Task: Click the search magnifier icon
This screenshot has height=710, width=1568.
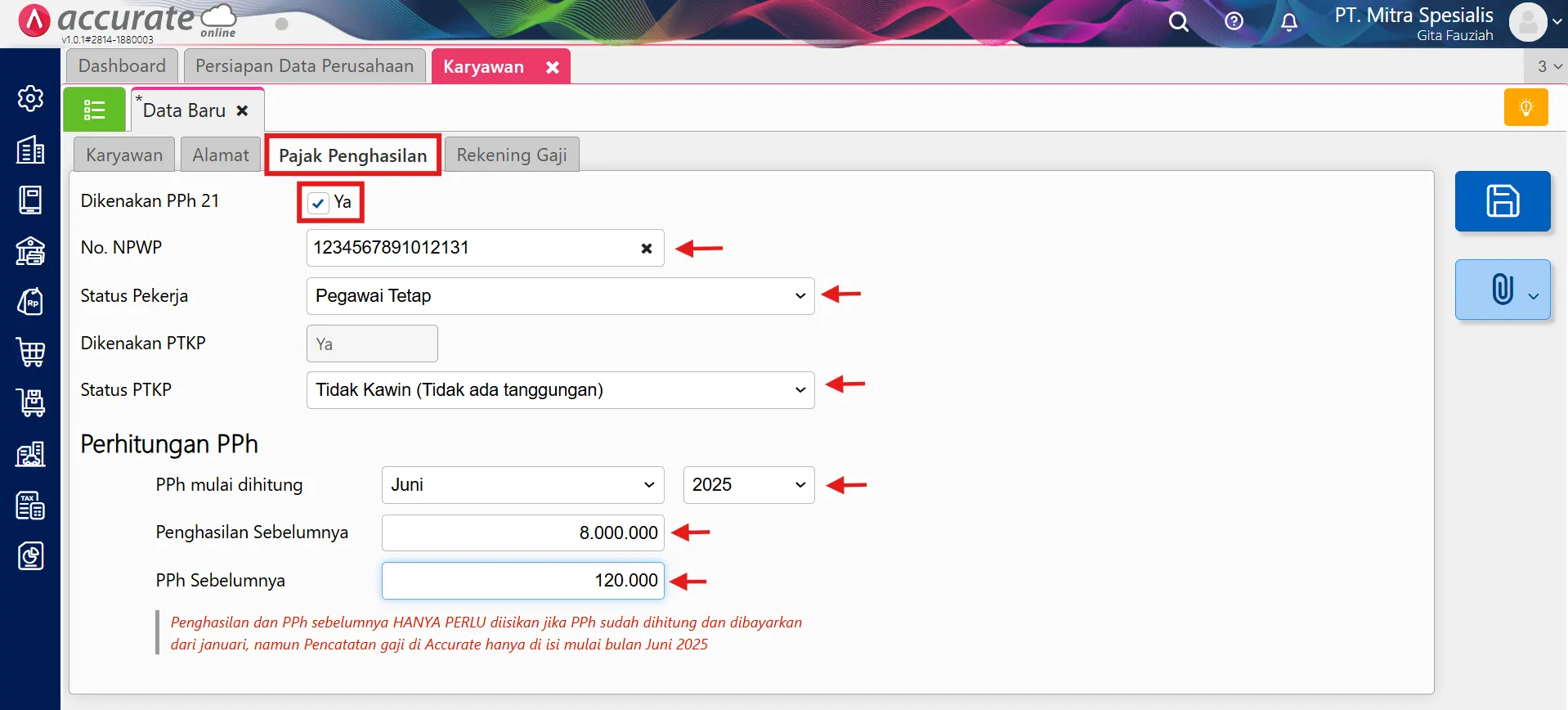Action: click(x=1178, y=22)
